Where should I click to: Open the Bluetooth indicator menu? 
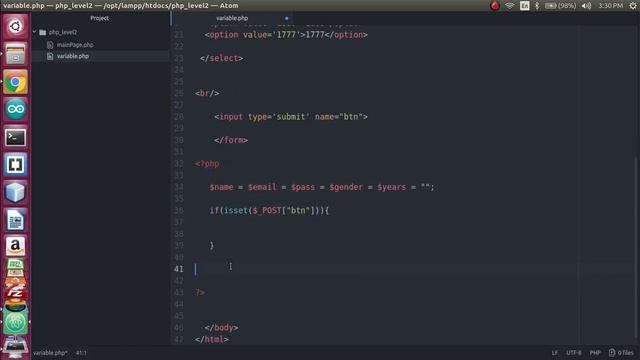point(537,6)
